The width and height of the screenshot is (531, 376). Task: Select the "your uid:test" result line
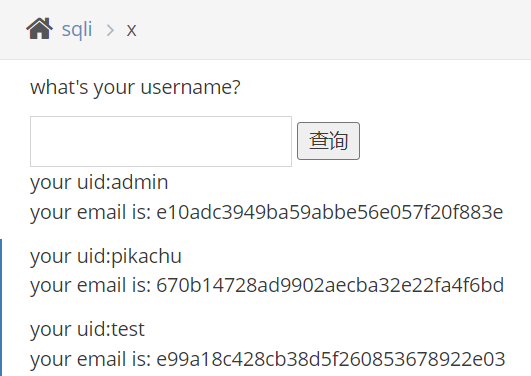[87, 329]
